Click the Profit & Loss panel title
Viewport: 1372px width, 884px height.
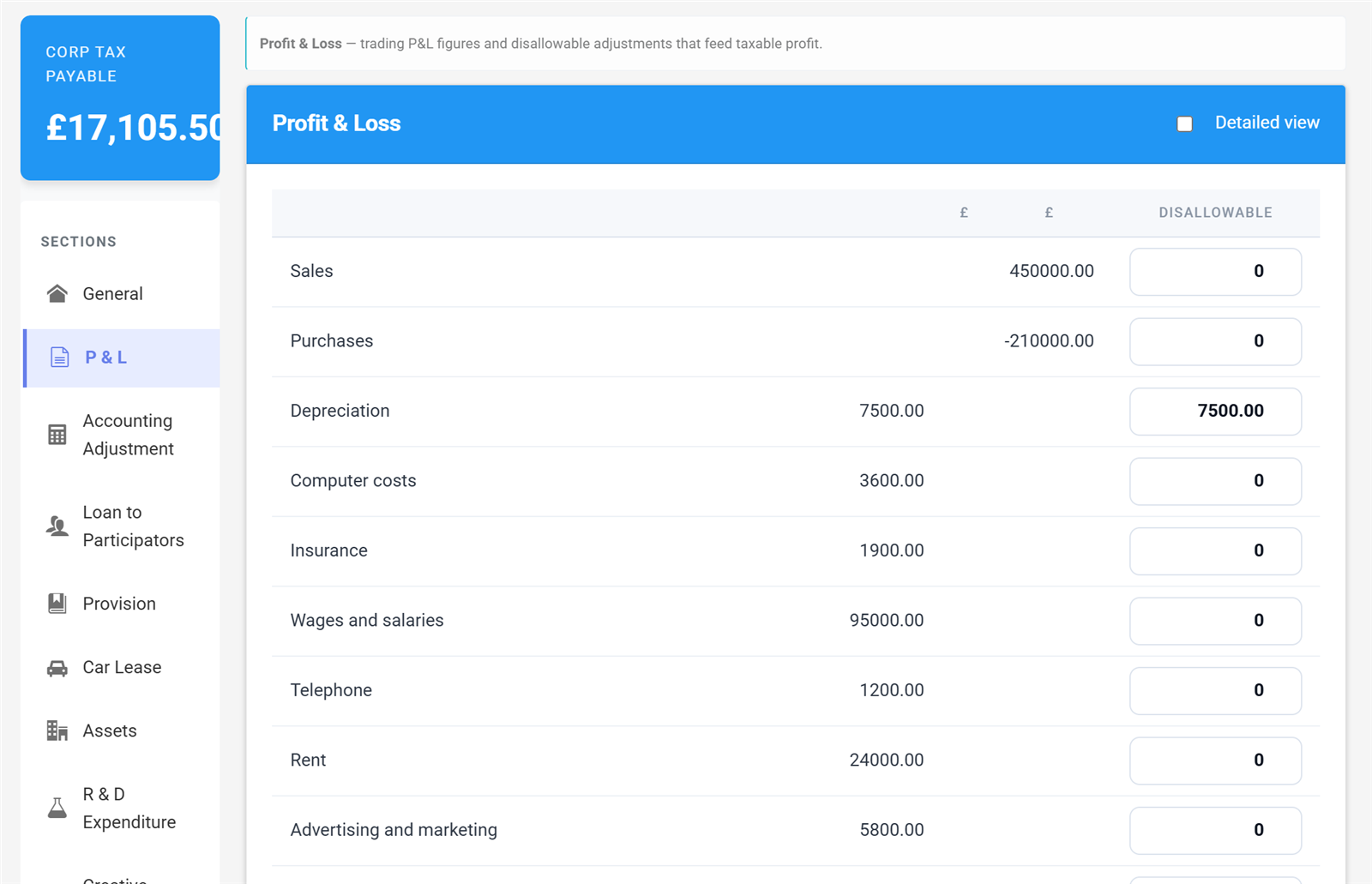tap(336, 123)
